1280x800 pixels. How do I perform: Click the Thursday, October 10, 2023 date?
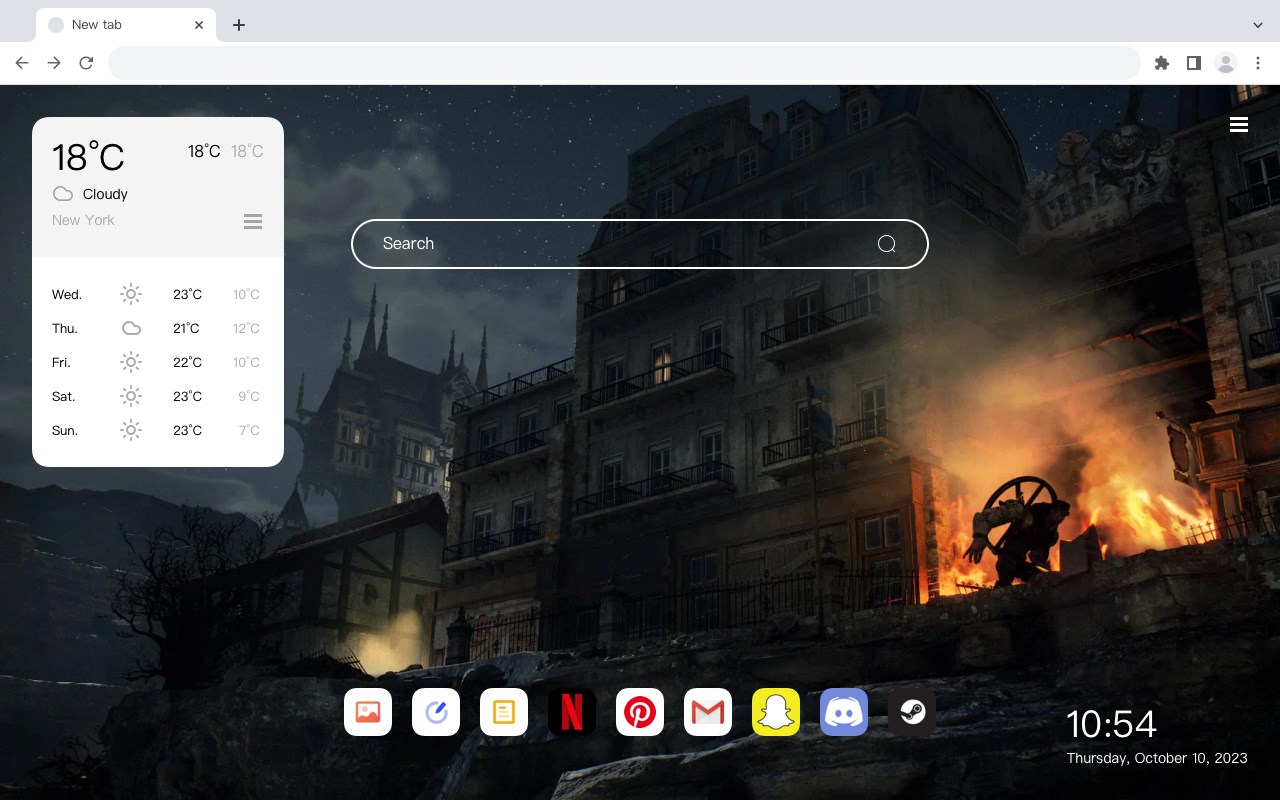coord(1157,758)
